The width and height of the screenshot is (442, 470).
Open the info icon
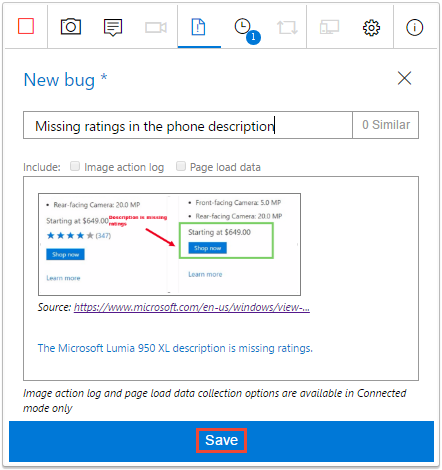pos(414,27)
